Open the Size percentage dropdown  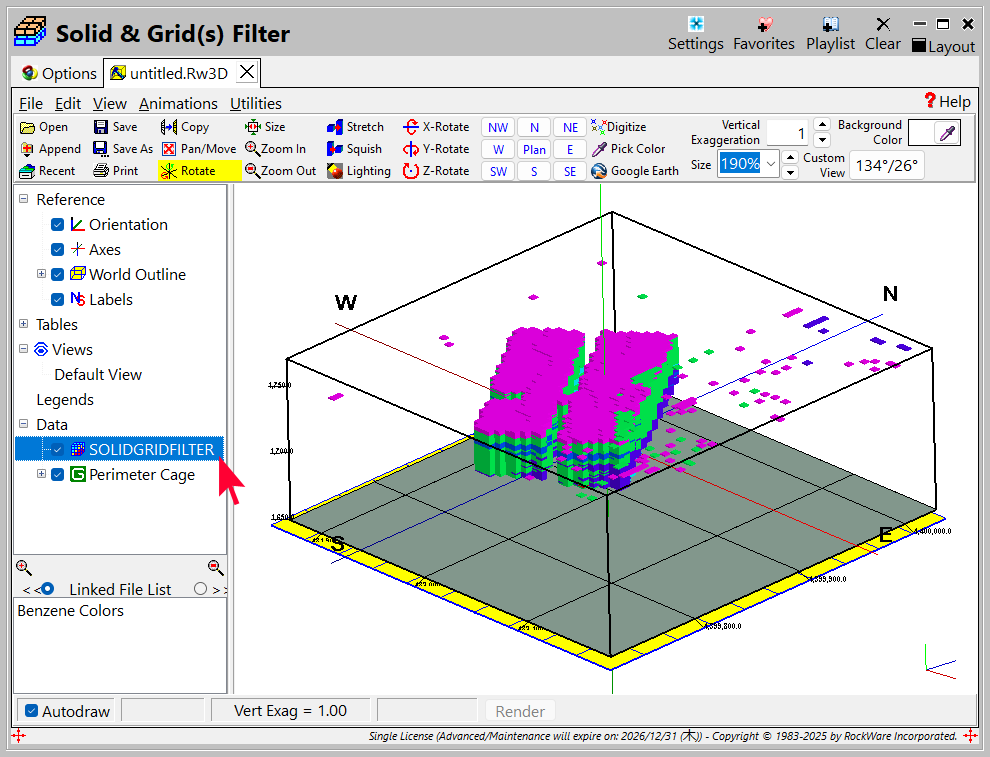click(771, 164)
